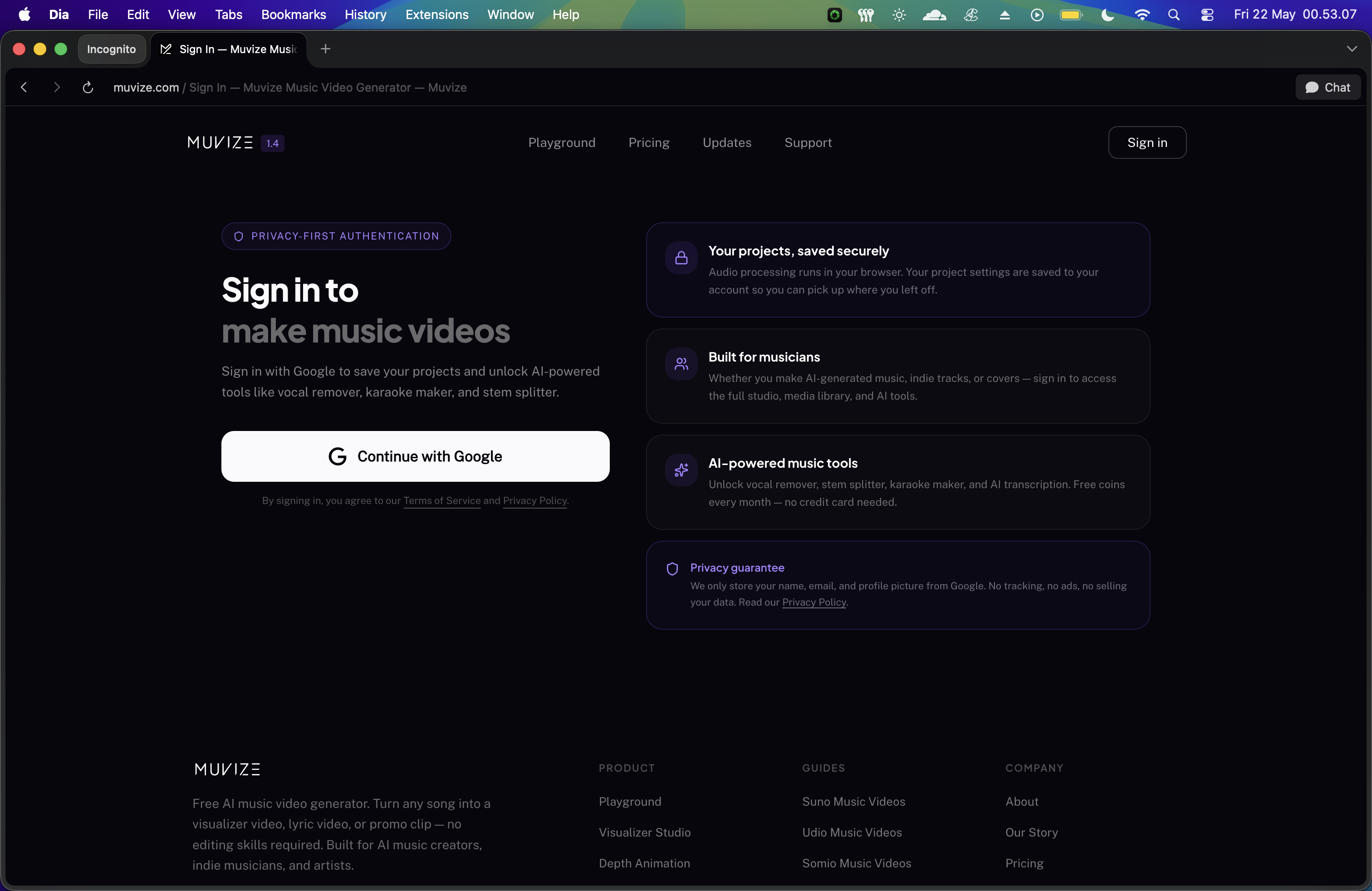Click the eject icon in the menu bar
1372x891 pixels.
[1004, 15]
